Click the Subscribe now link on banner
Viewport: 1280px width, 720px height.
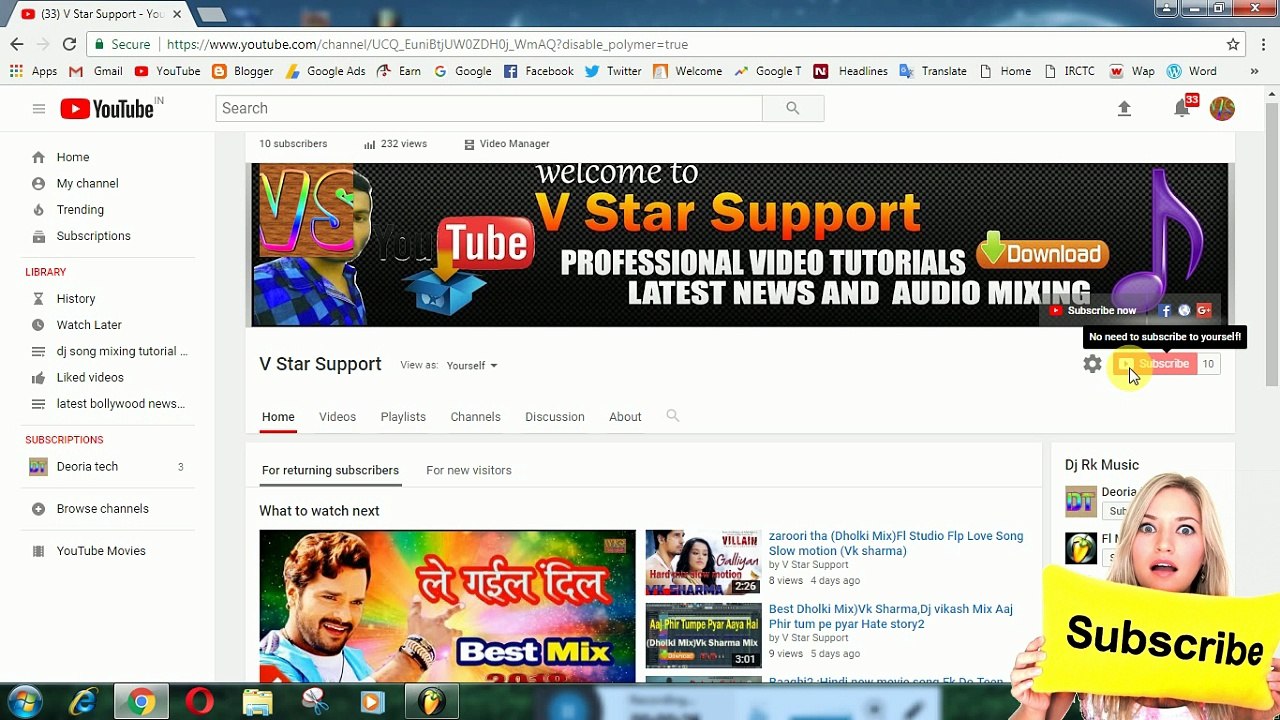(x=1092, y=311)
